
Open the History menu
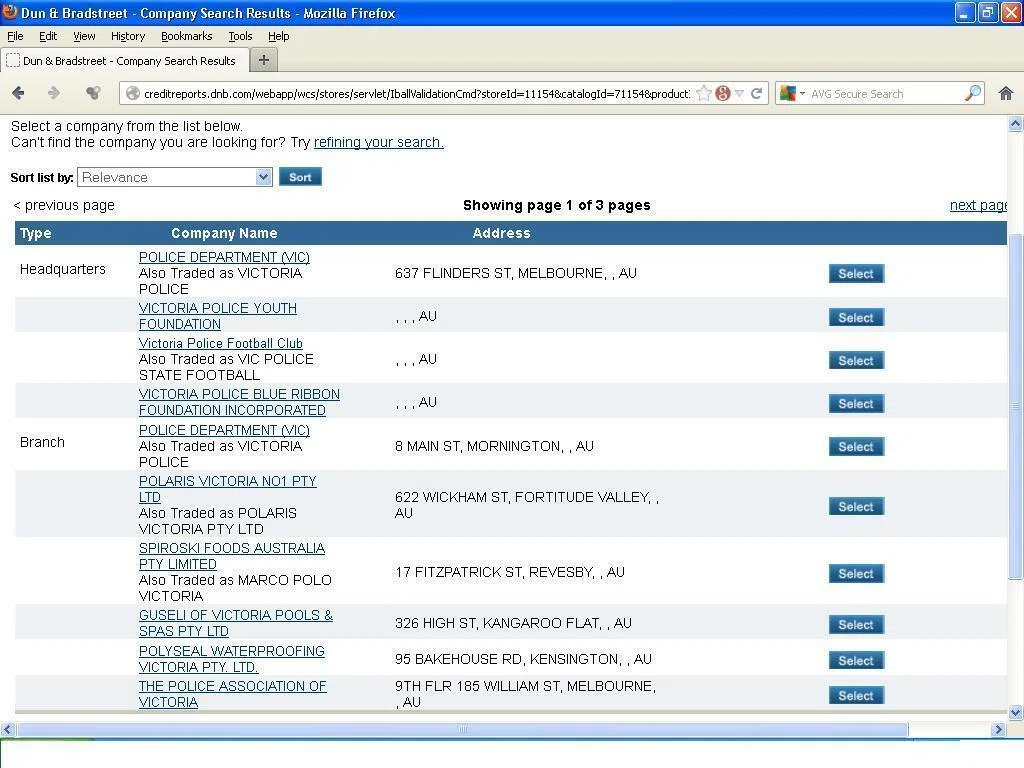point(127,36)
